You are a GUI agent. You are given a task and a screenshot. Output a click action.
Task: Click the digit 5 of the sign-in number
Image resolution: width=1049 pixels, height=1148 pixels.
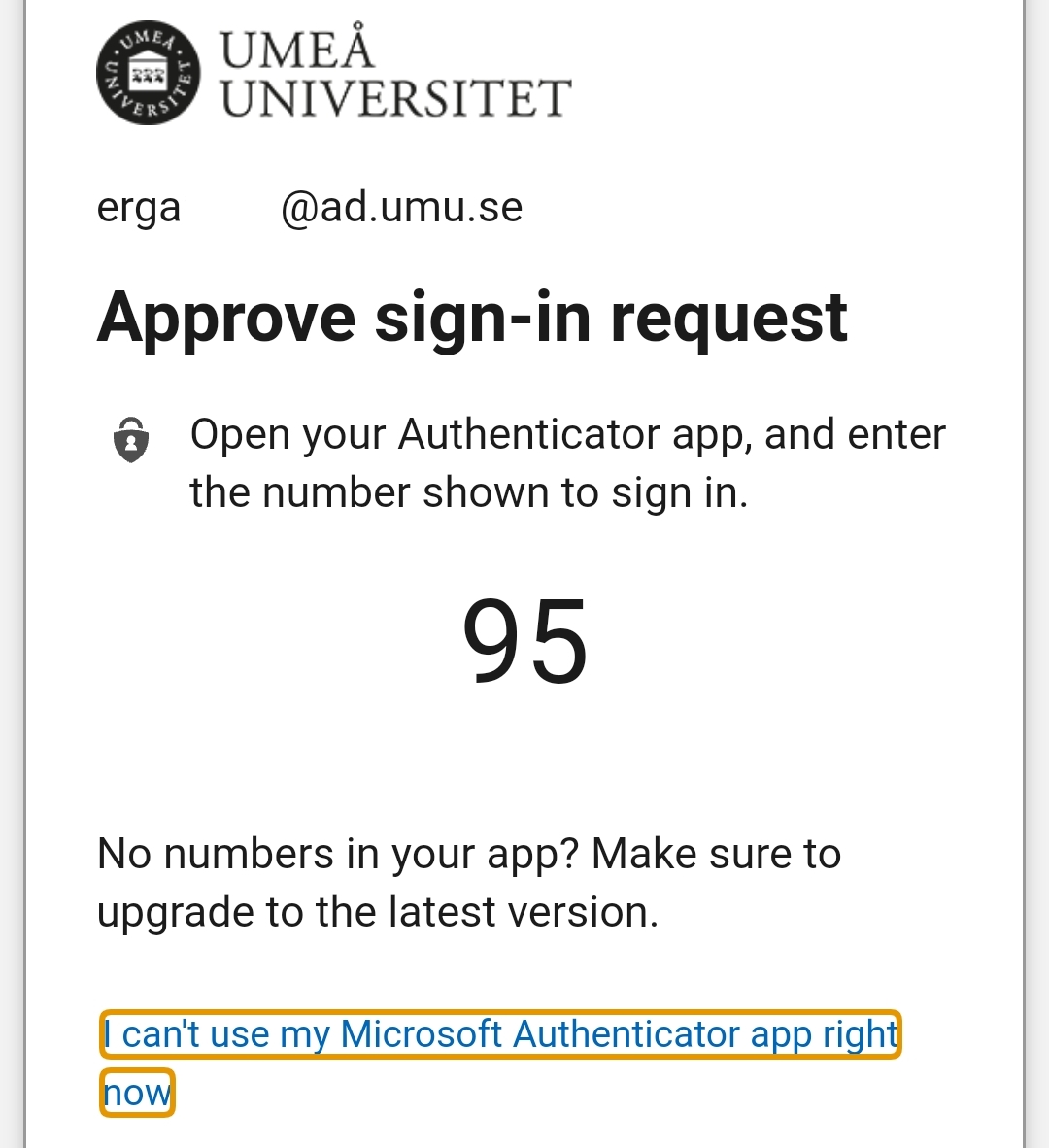(x=558, y=641)
